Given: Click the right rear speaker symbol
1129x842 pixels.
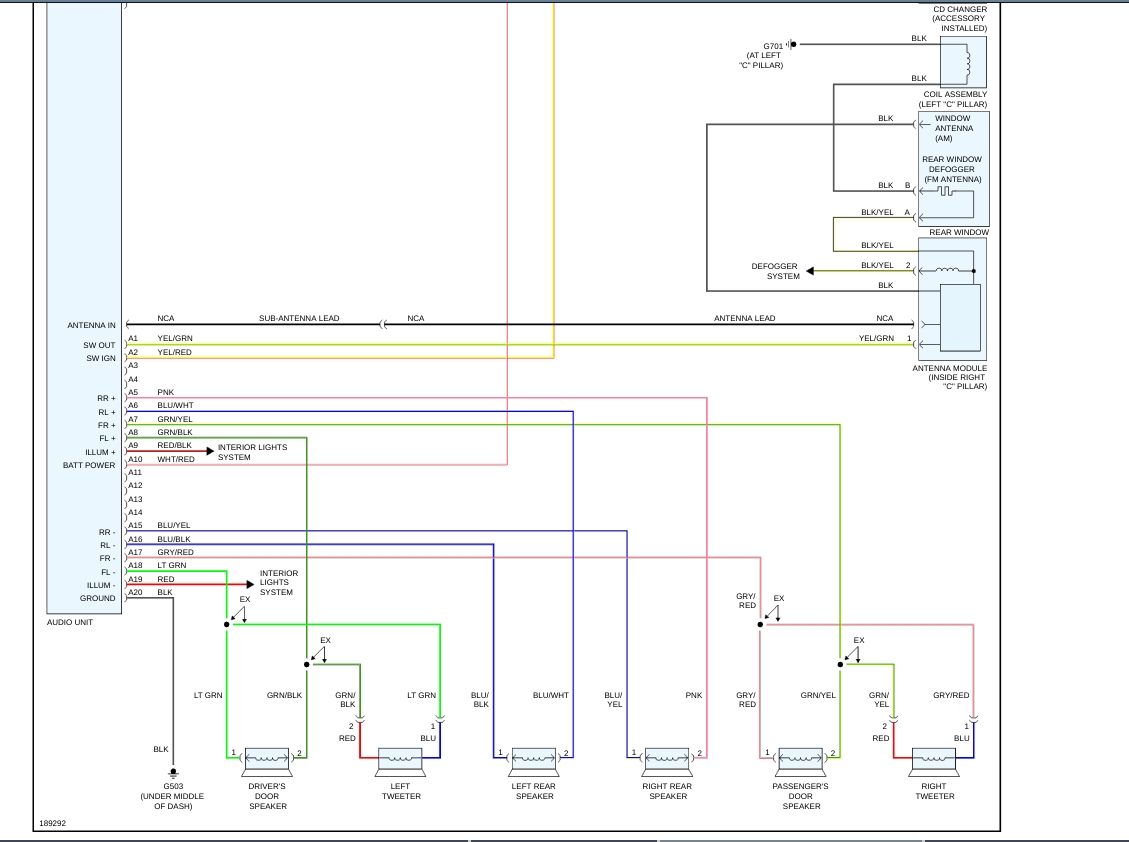Looking at the screenshot, I should tap(667, 758).
